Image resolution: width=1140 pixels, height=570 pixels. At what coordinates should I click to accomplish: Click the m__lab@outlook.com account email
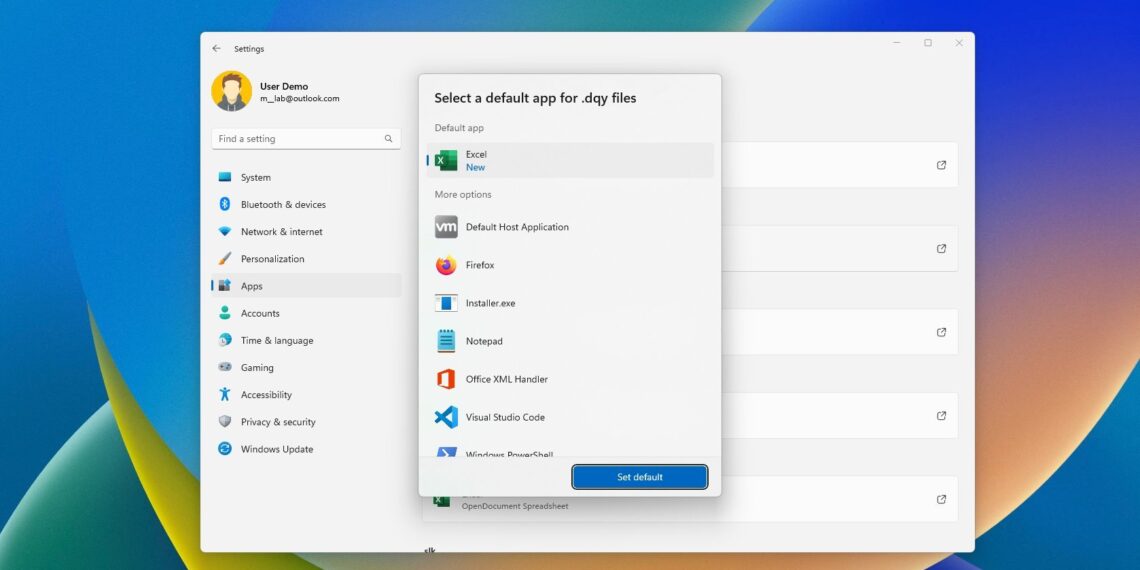coord(300,98)
